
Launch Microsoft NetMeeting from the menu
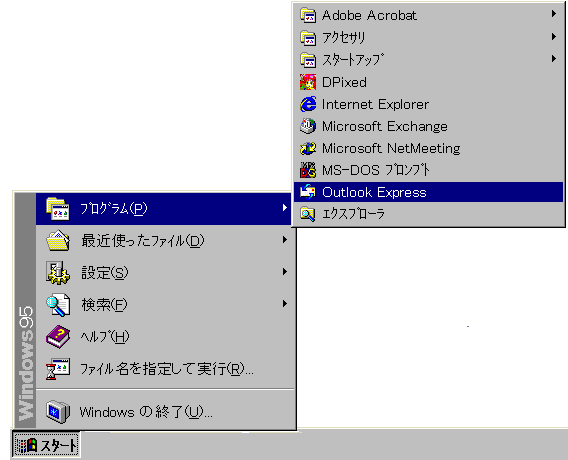tap(428, 148)
